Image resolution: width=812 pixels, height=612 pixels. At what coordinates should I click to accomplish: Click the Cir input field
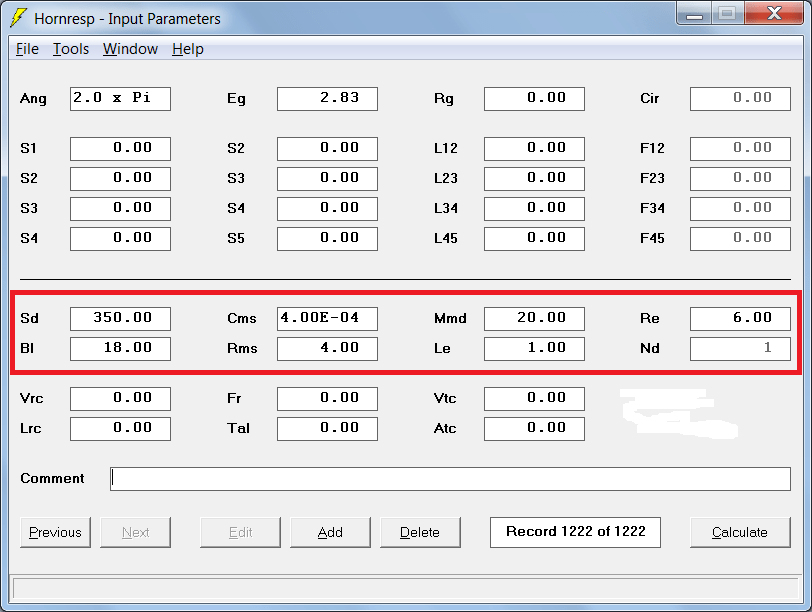click(x=740, y=98)
